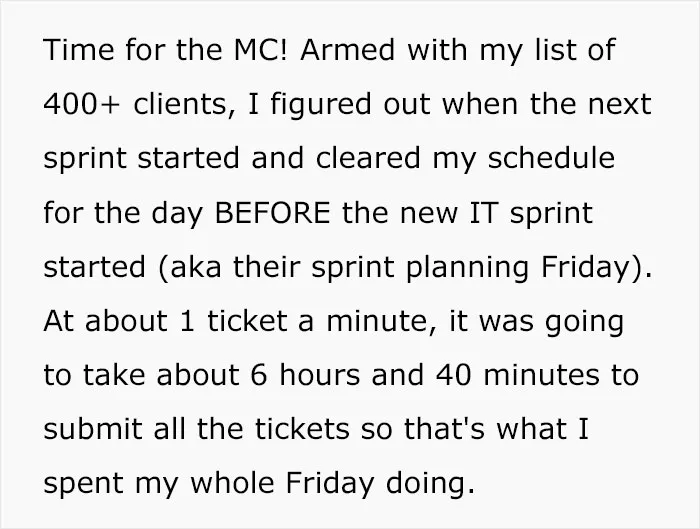The height and width of the screenshot is (529, 700).
Task: Click "Friday)." ending the parenthetical
Action: [596, 268]
